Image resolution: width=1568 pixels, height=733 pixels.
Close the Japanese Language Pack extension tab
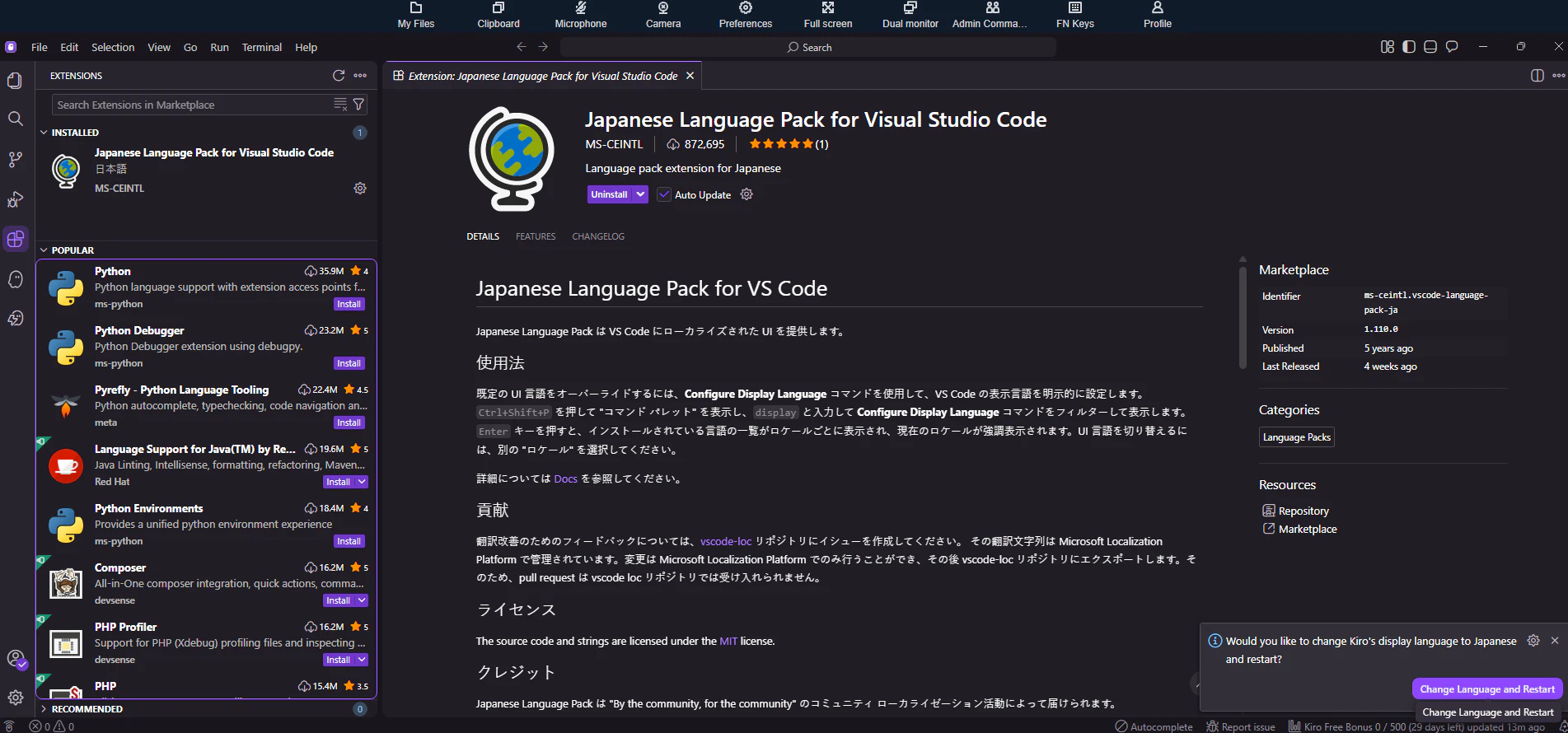coord(690,76)
